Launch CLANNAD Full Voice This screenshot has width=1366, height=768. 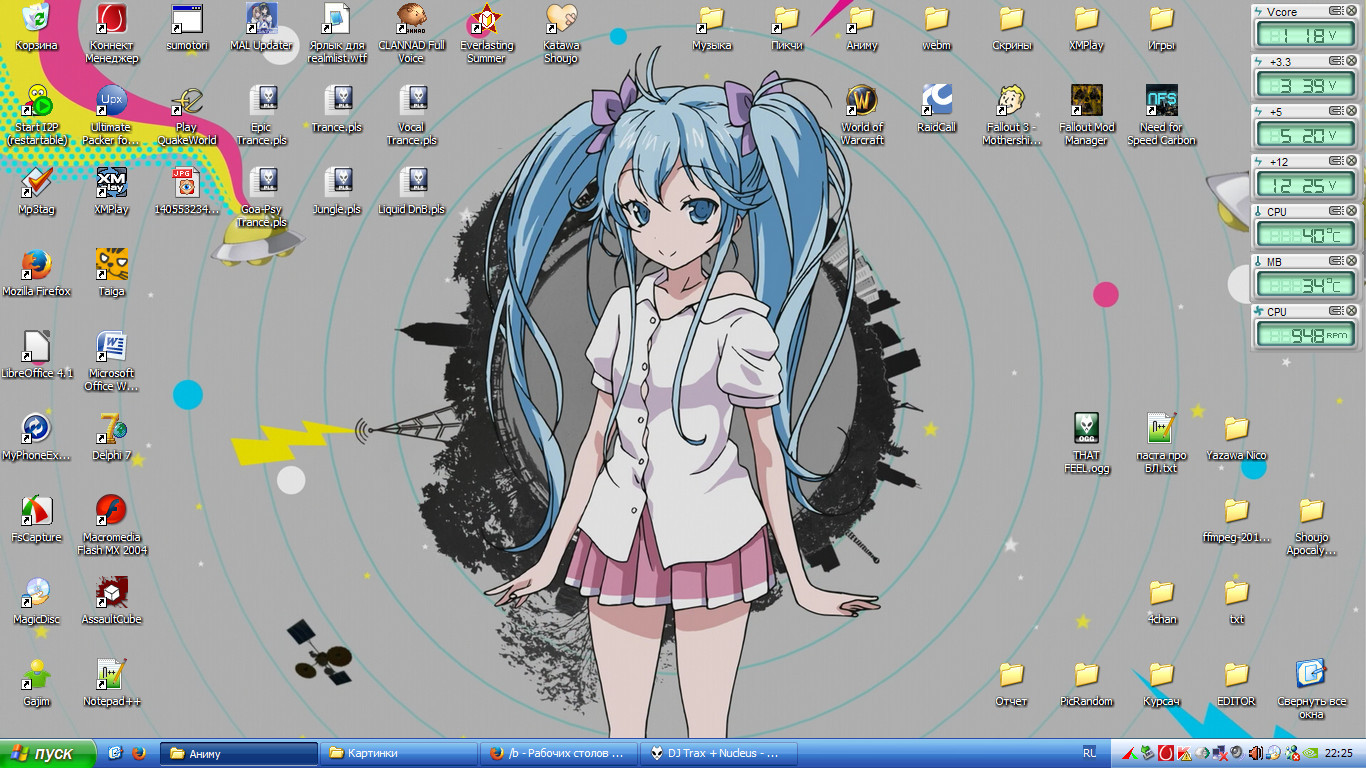[x=411, y=33]
